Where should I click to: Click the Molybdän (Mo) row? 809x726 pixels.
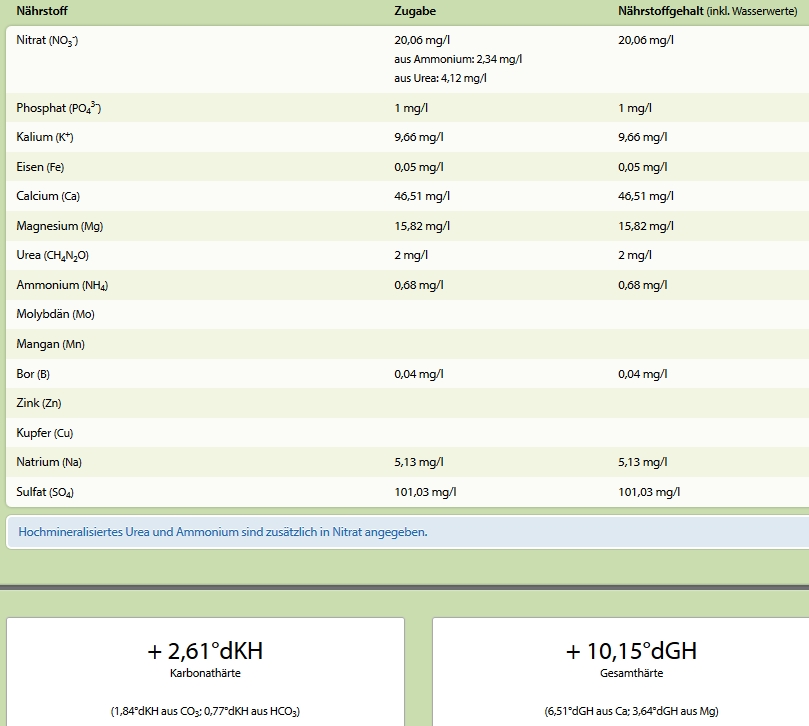point(408,314)
